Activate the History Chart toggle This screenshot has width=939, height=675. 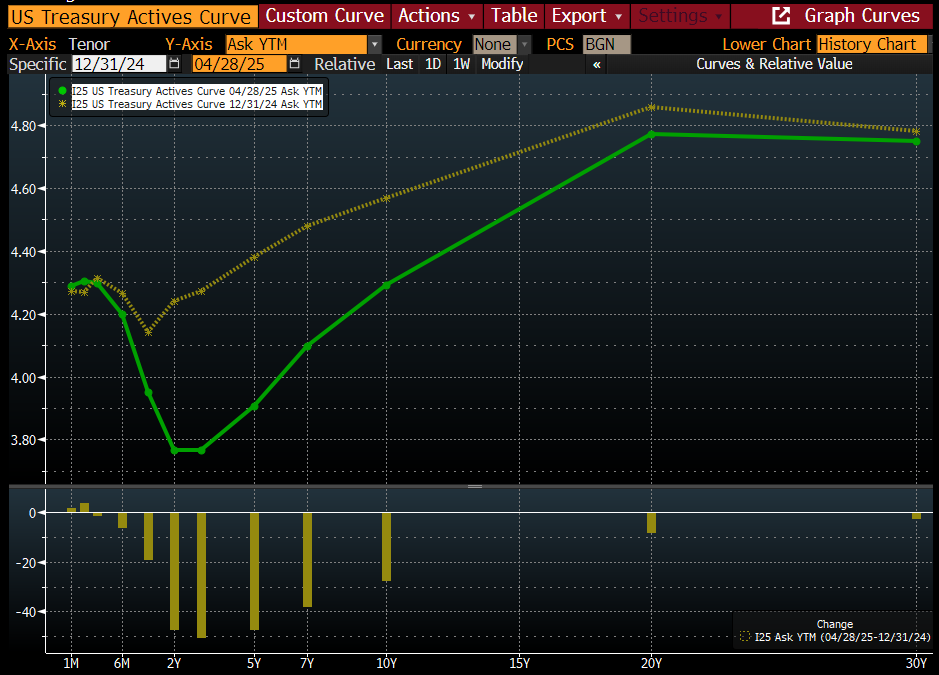point(871,44)
